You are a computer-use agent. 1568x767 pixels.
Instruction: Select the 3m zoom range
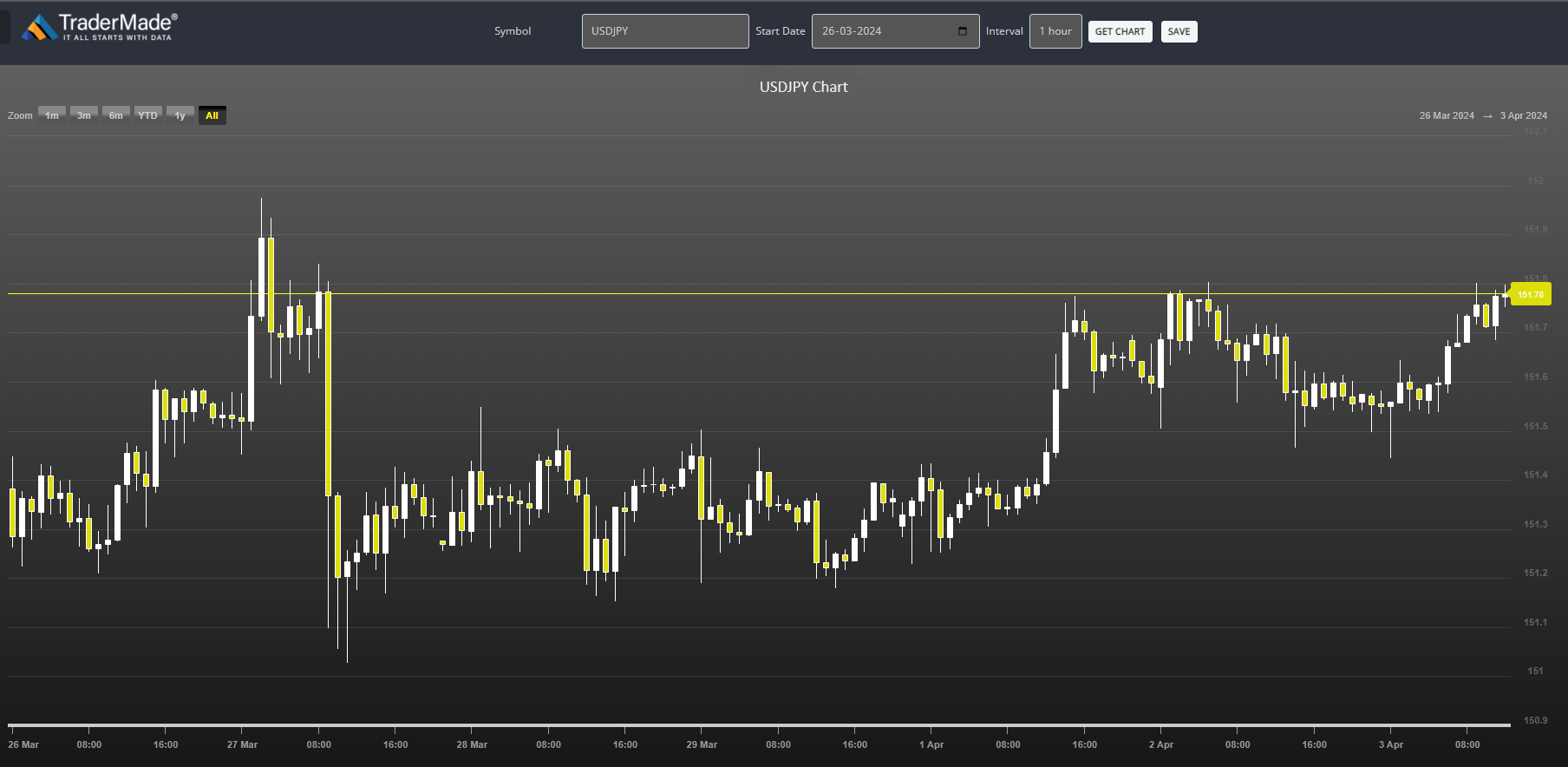click(x=83, y=115)
